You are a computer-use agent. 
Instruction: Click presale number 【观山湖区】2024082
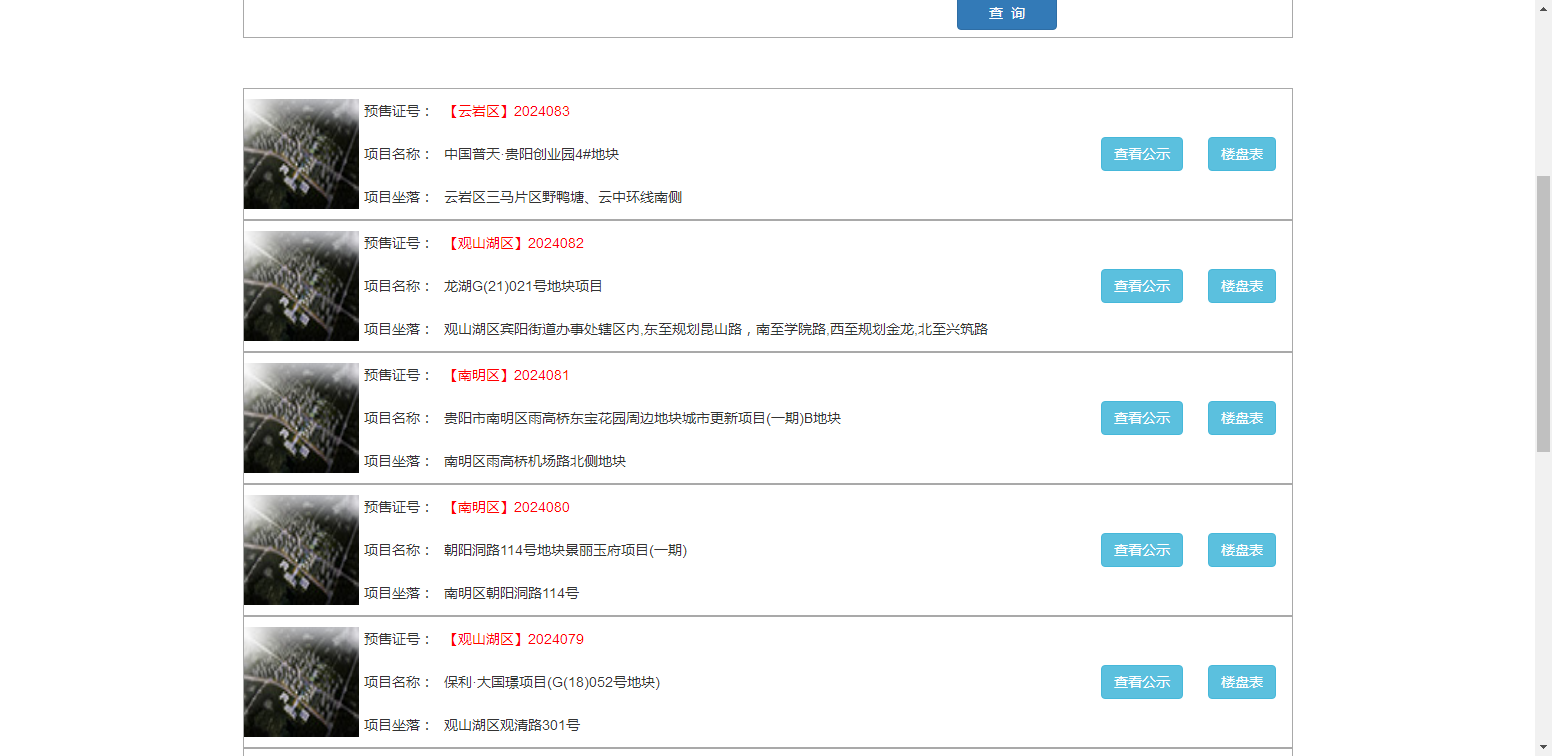point(514,243)
